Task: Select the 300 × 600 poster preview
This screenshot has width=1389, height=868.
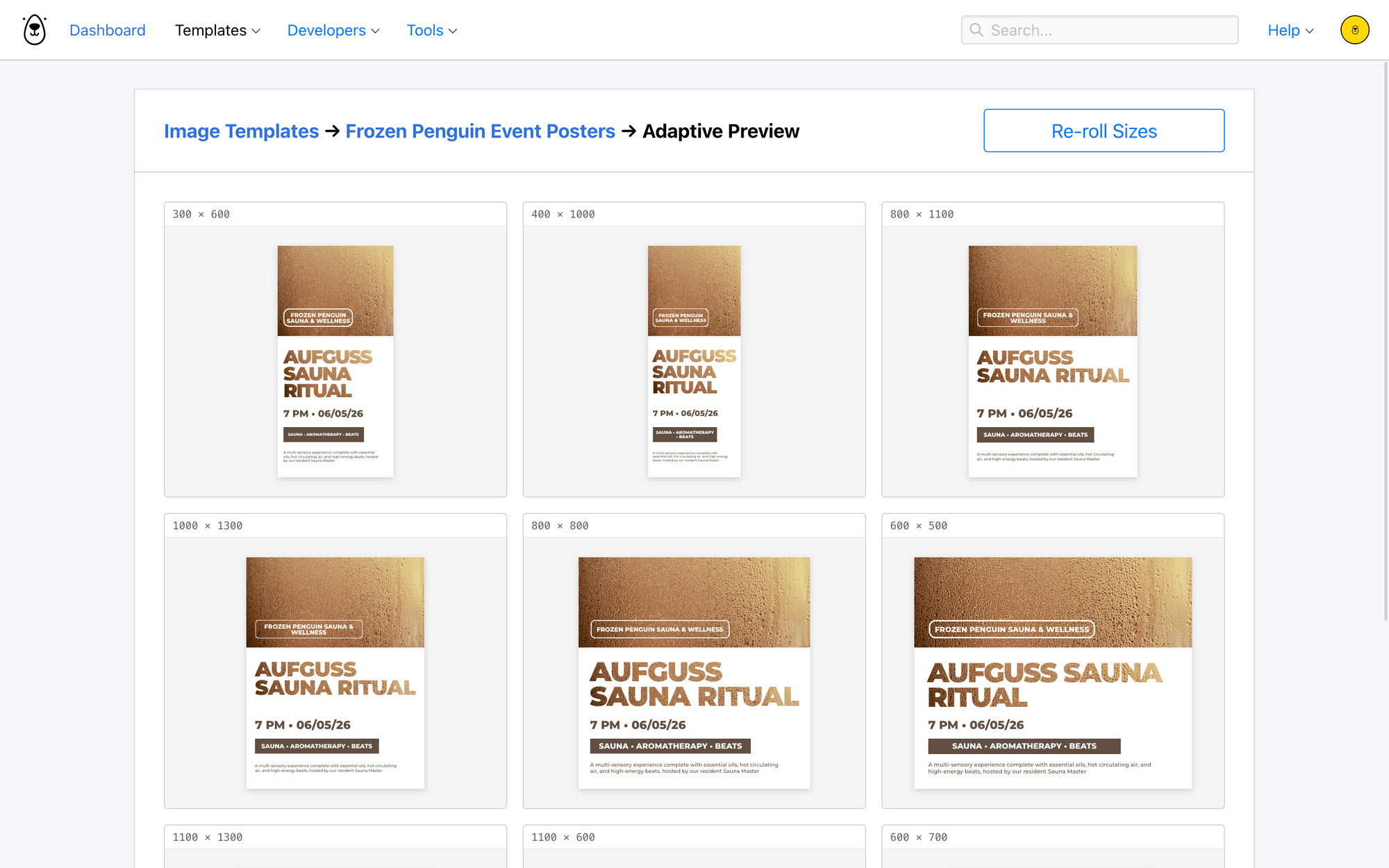Action: pyautogui.click(x=335, y=361)
